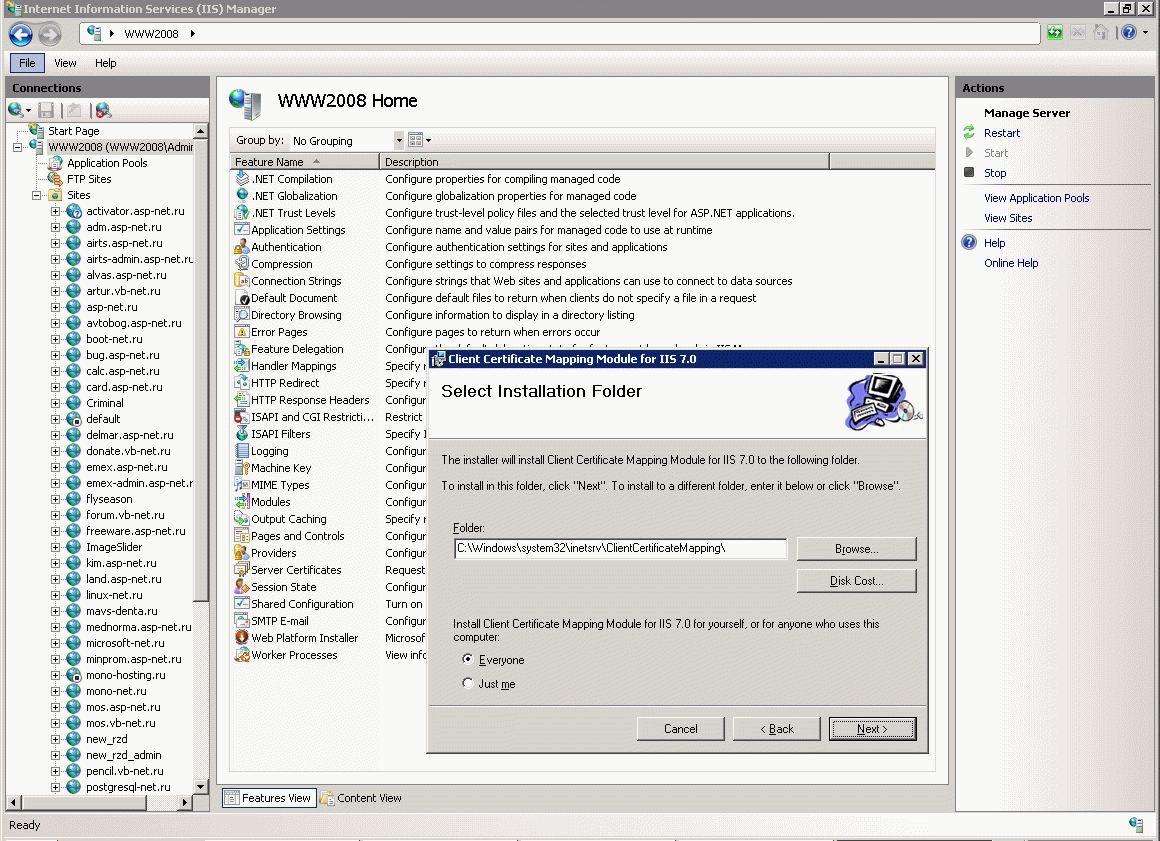
Task: Click the Delete Connection icon in Connections toolbar
Action: tap(104, 110)
